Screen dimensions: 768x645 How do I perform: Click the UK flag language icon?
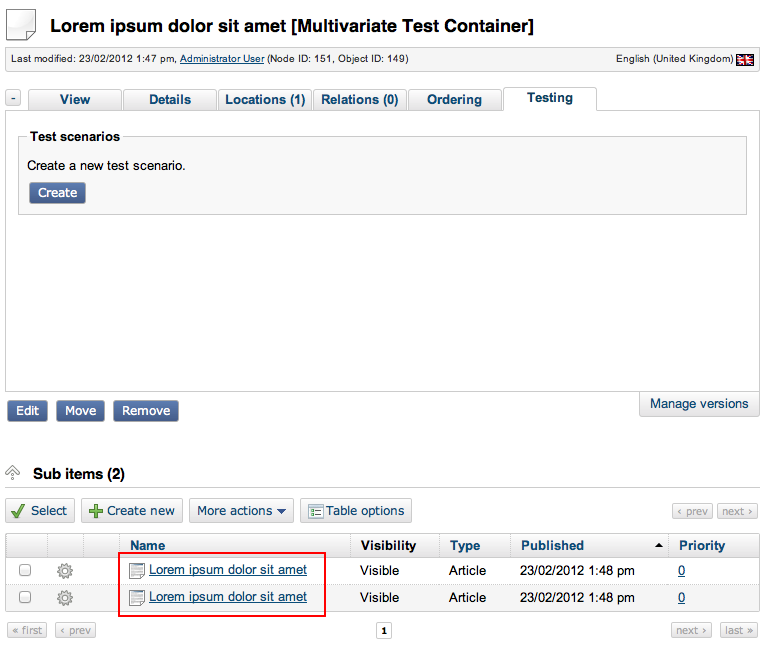(745, 60)
